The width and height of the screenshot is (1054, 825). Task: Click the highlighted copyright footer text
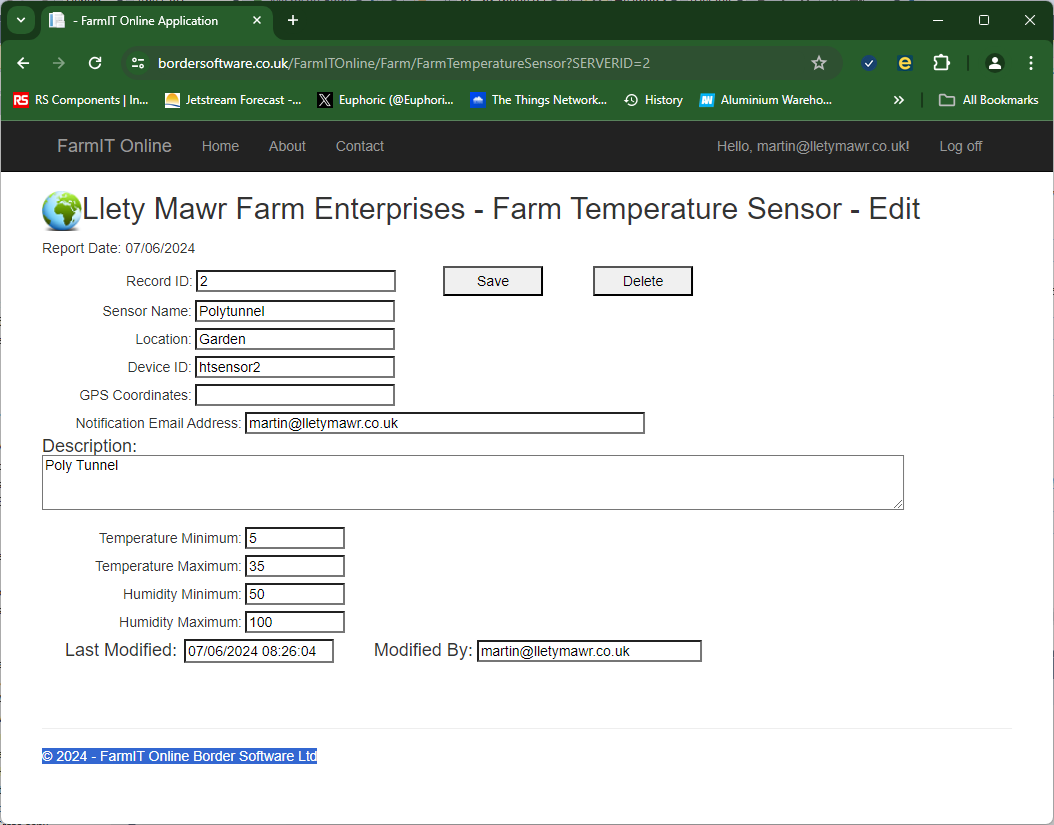179,756
